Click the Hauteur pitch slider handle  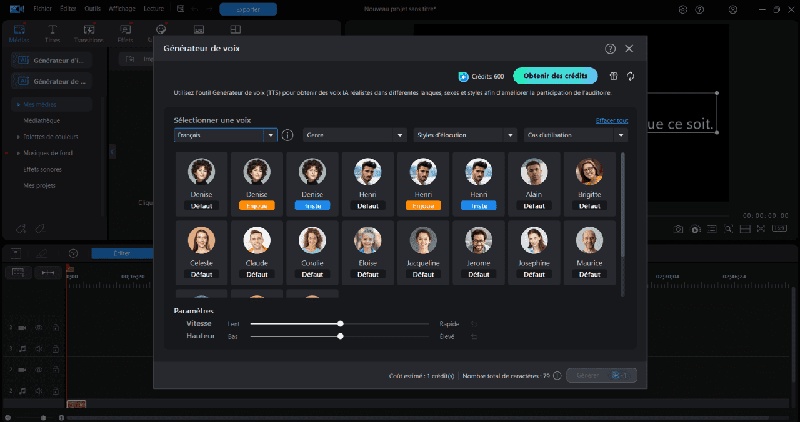click(340, 336)
